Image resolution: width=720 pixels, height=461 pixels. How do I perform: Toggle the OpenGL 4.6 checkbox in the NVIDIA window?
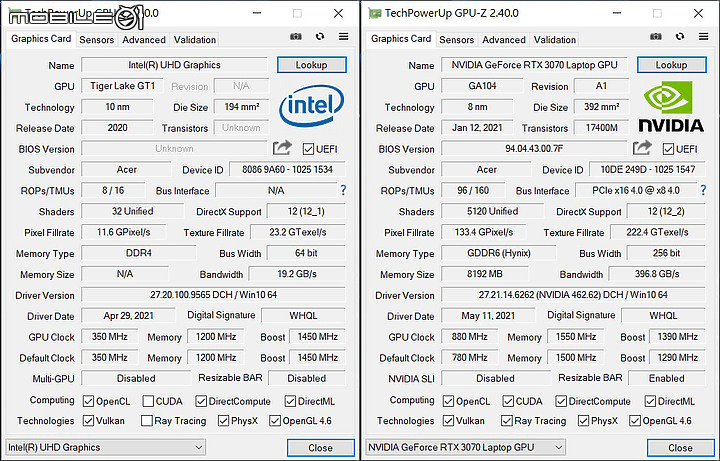point(635,421)
